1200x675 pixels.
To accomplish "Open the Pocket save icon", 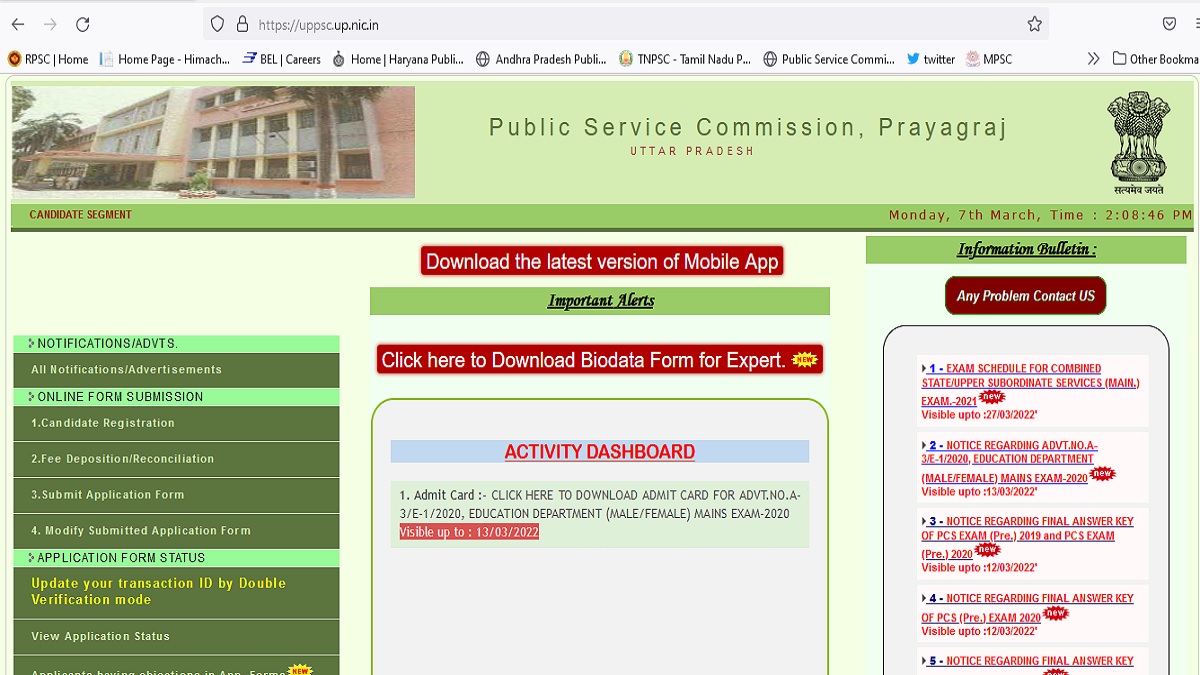I will (1169, 24).
